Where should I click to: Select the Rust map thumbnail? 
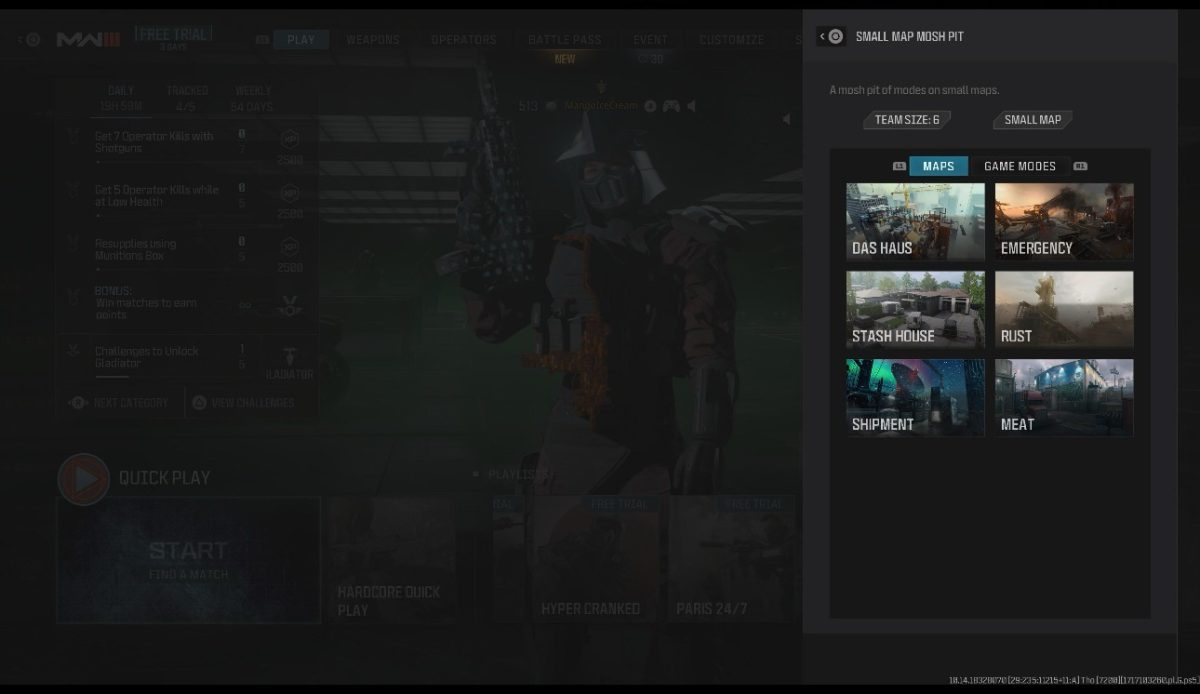coord(1063,309)
